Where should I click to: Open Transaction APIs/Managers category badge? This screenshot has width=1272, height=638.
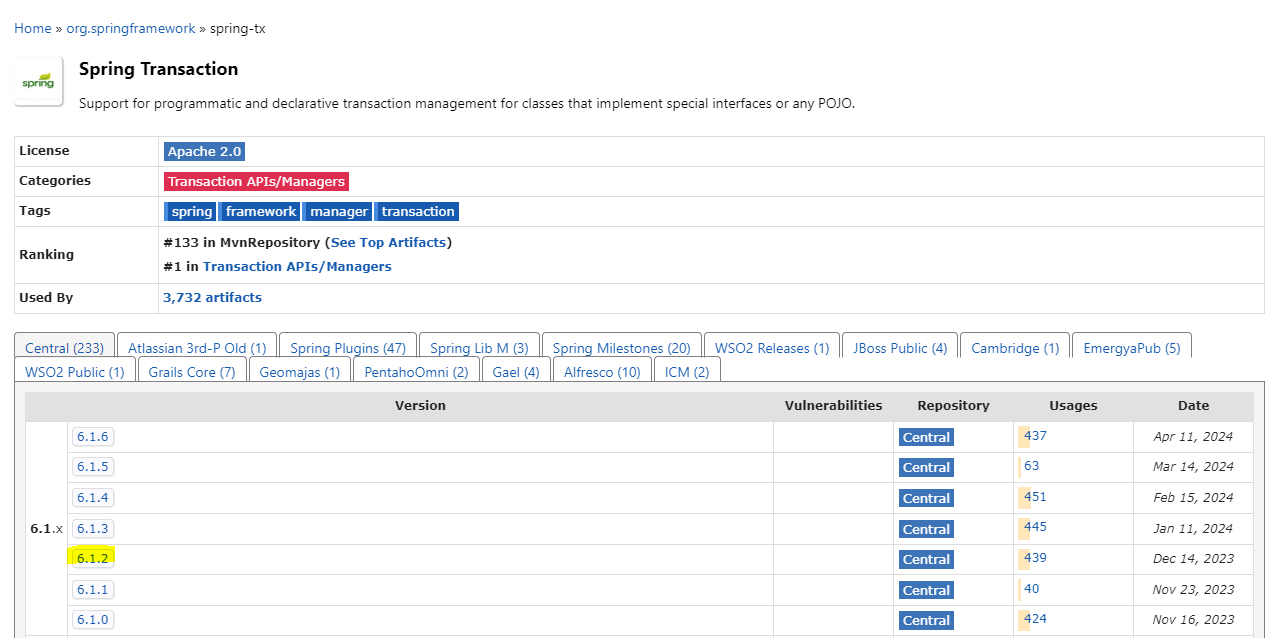tap(256, 181)
